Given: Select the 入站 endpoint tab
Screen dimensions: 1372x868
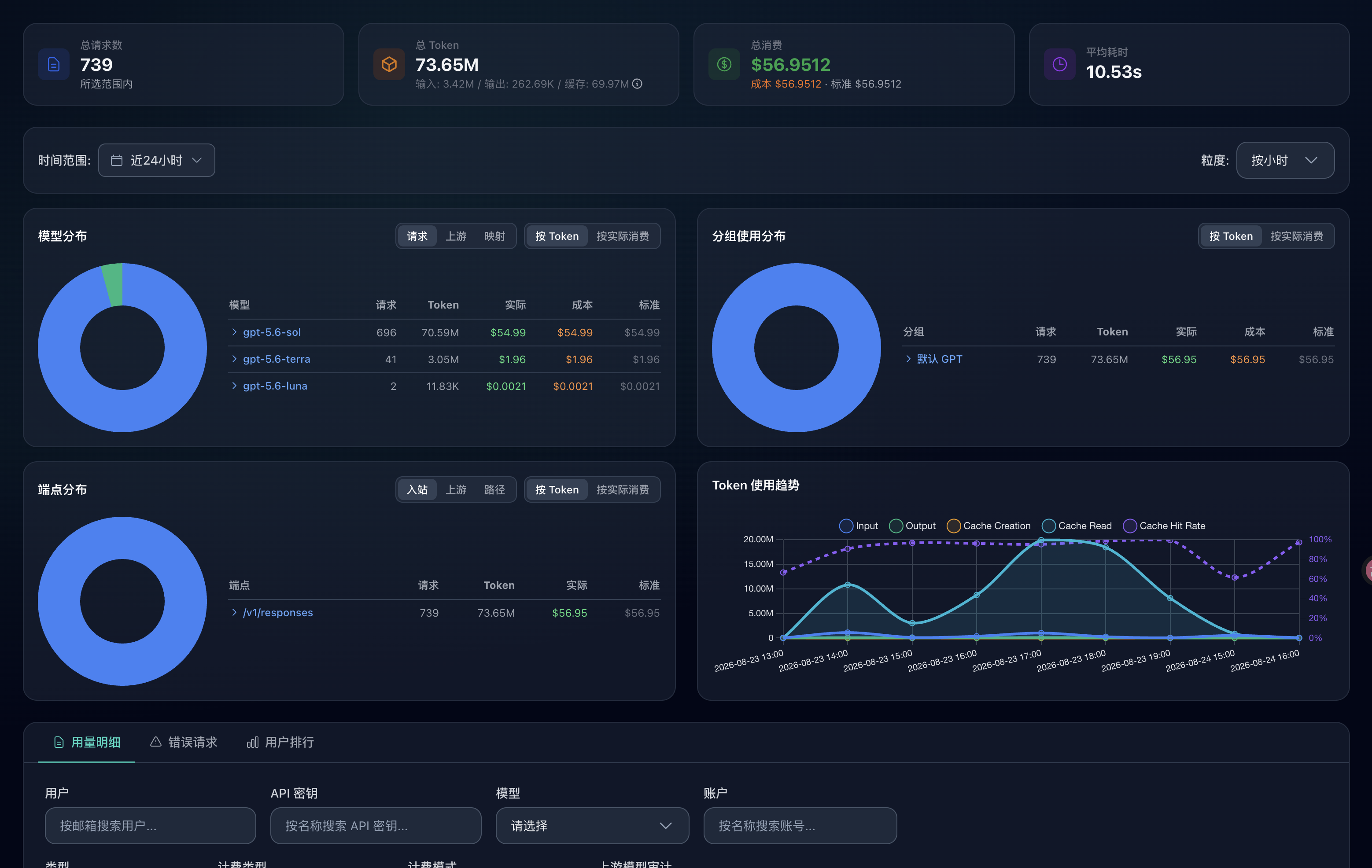Looking at the screenshot, I should (x=417, y=489).
